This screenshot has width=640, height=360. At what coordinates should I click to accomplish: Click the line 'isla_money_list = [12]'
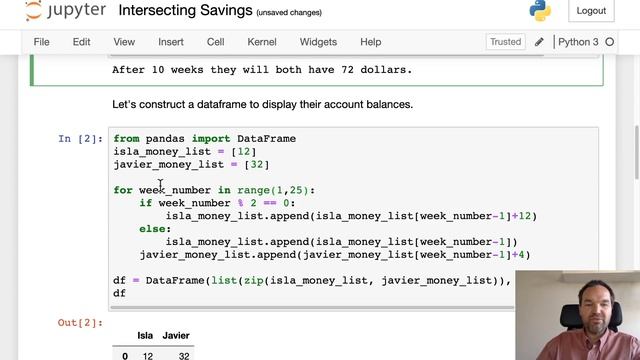click(x=185, y=152)
